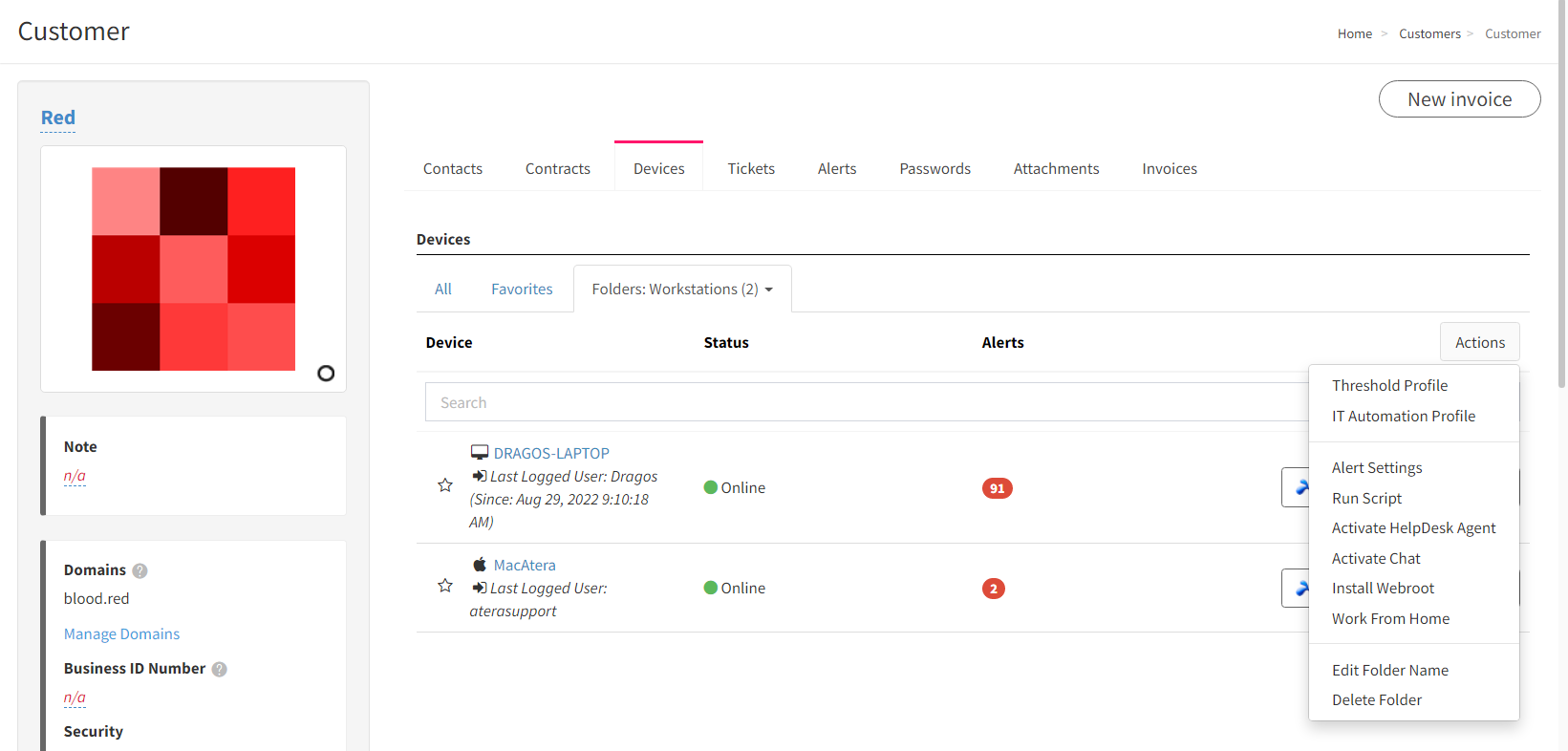Favorite the DRAGOS-LAPTOP device star
1568x751 pixels.
pyautogui.click(x=445, y=485)
